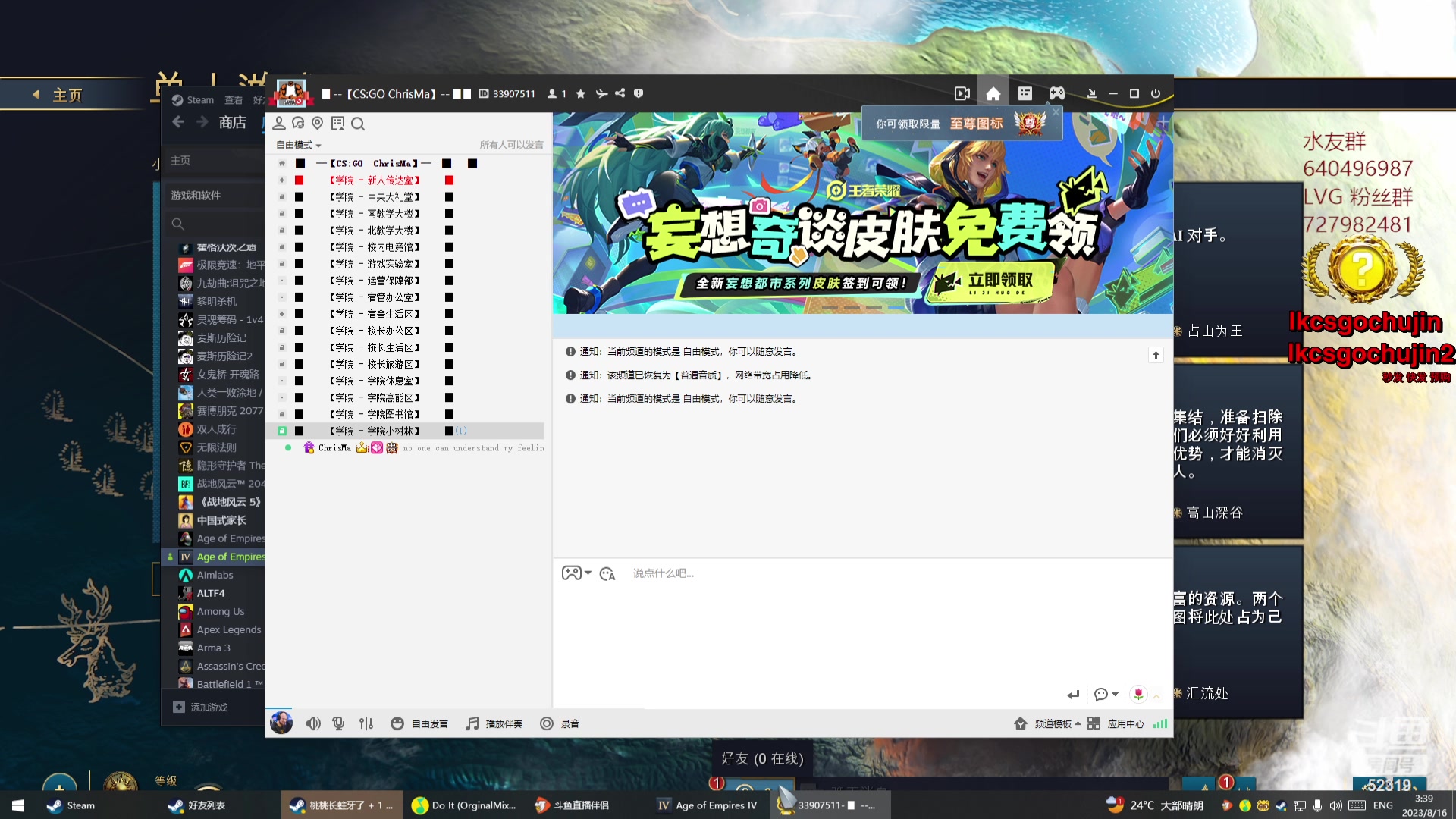Click the location pin icon above channel list
Viewport: 1456px width, 819px height.
(x=318, y=124)
